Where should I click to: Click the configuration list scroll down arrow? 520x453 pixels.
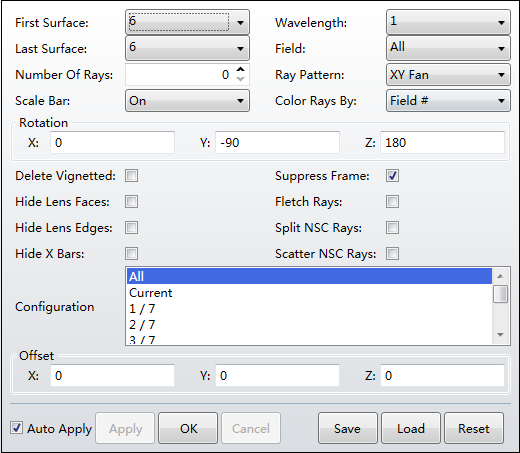[x=500, y=335]
